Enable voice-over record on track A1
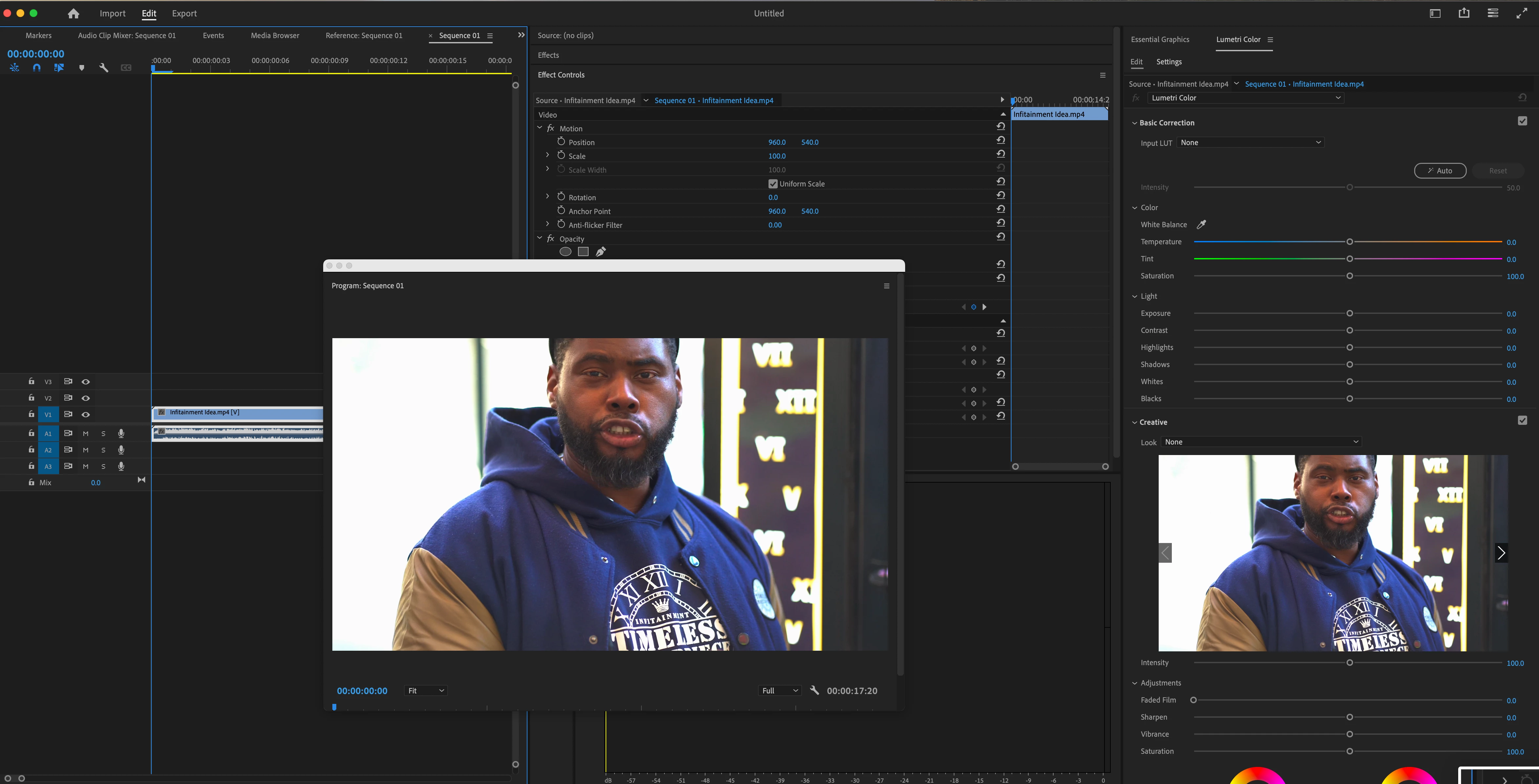This screenshot has width=1539, height=784. click(x=121, y=433)
